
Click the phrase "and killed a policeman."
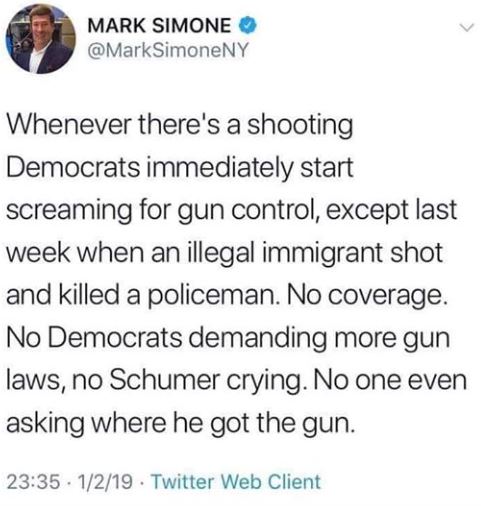click(142, 295)
